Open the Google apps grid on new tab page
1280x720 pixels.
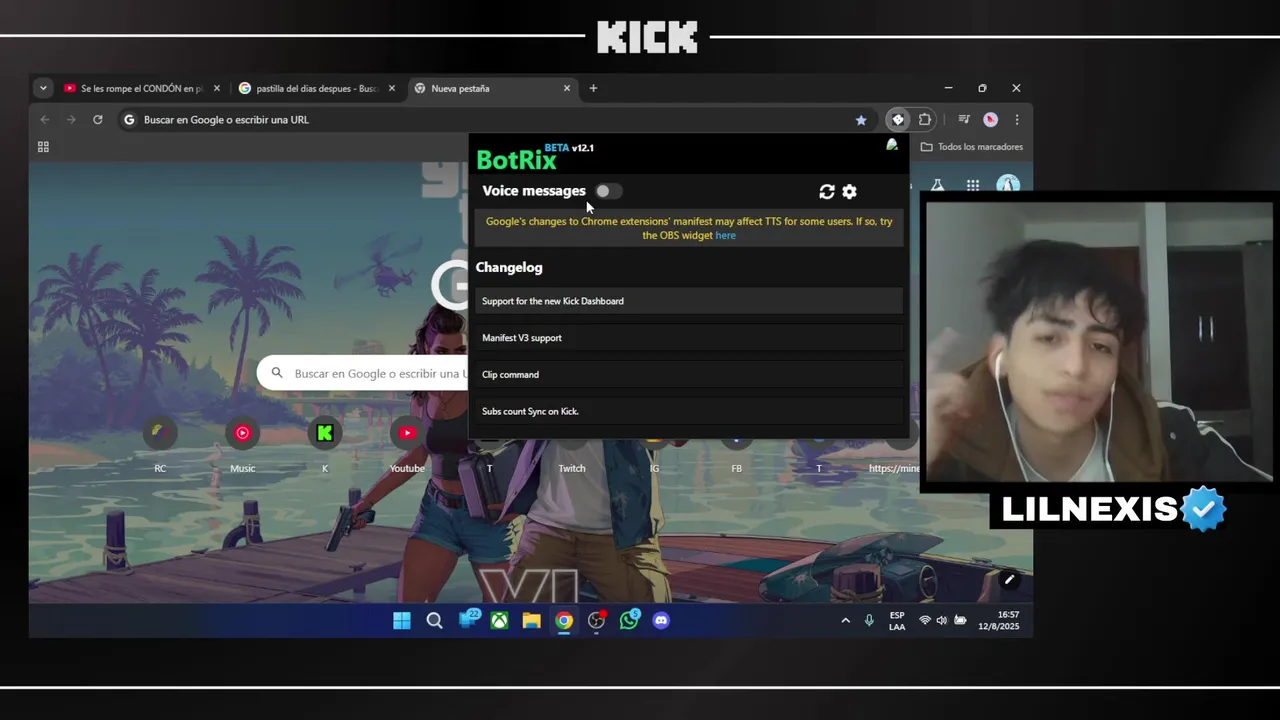point(973,185)
